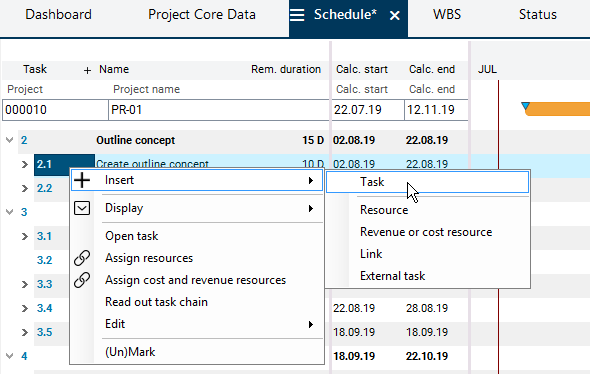Click task ID link 3.2
This screenshot has height=374, width=590.
pyautogui.click(x=44, y=260)
